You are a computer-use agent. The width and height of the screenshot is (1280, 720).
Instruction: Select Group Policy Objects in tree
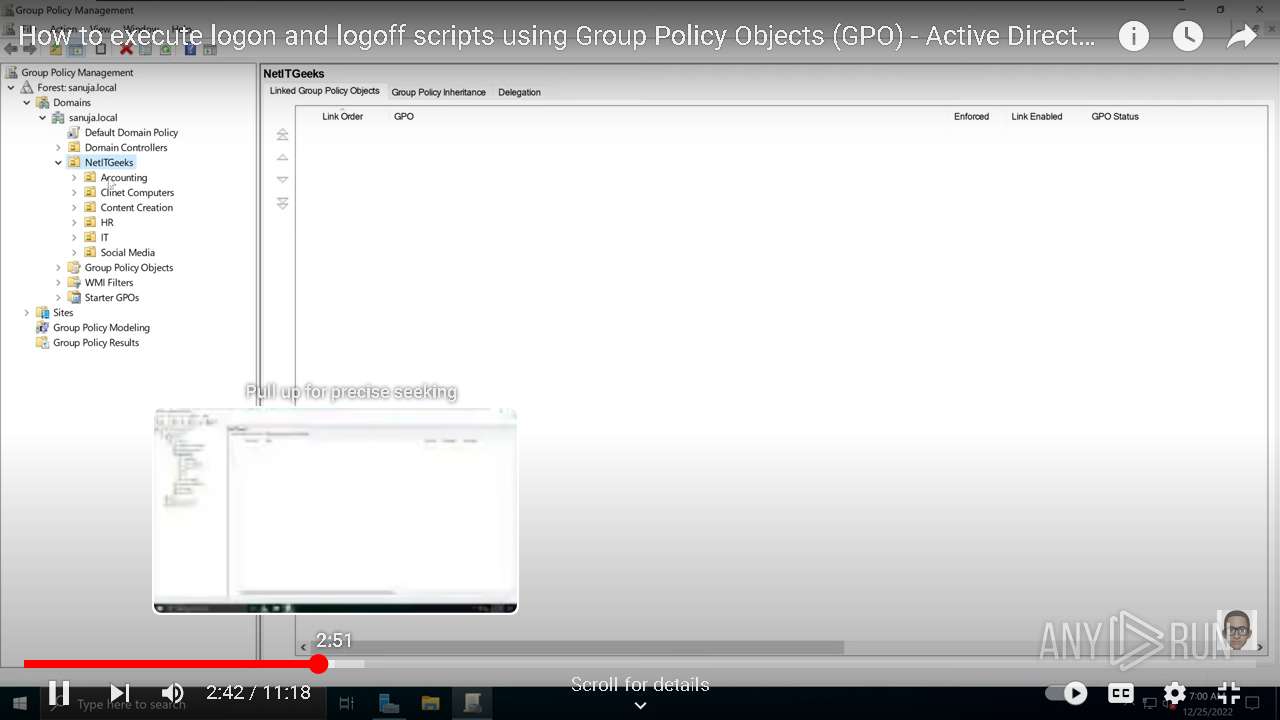pyautogui.click(x=129, y=268)
